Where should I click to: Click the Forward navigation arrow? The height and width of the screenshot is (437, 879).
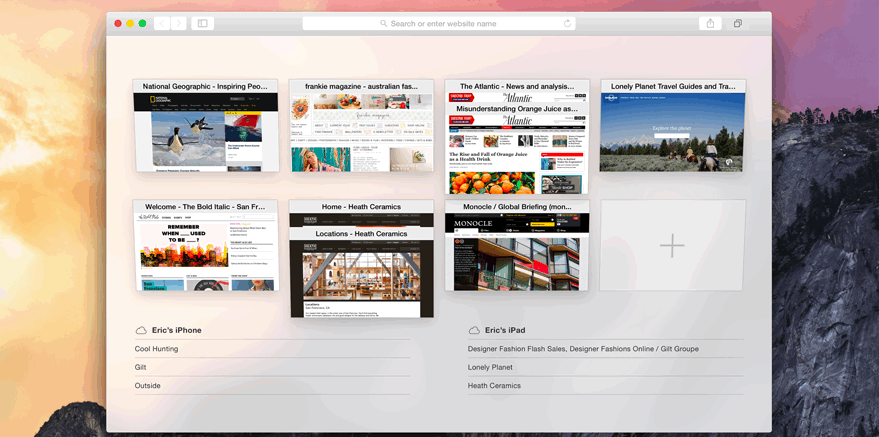coord(179,24)
